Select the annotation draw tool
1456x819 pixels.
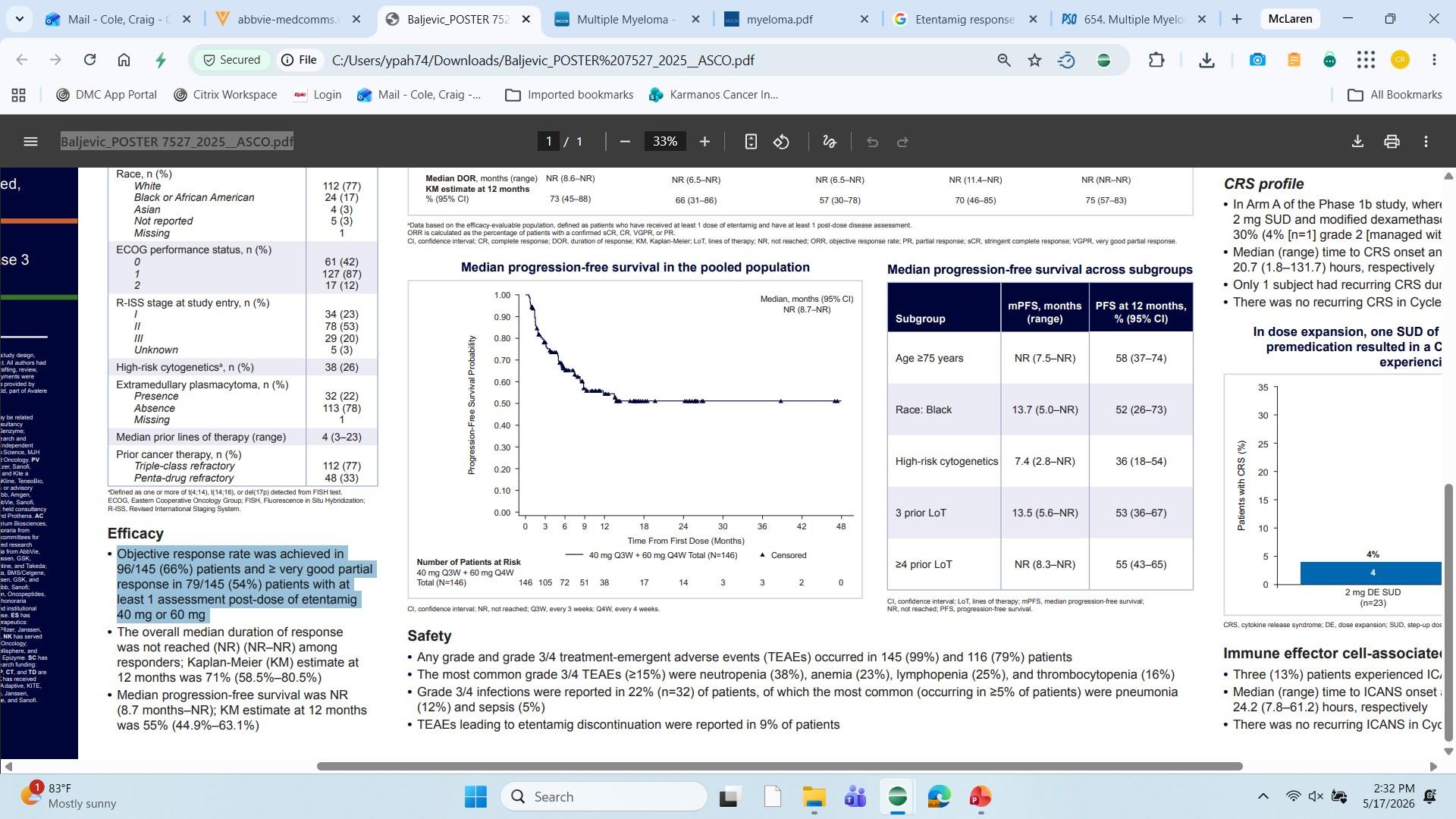pyautogui.click(x=829, y=142)
